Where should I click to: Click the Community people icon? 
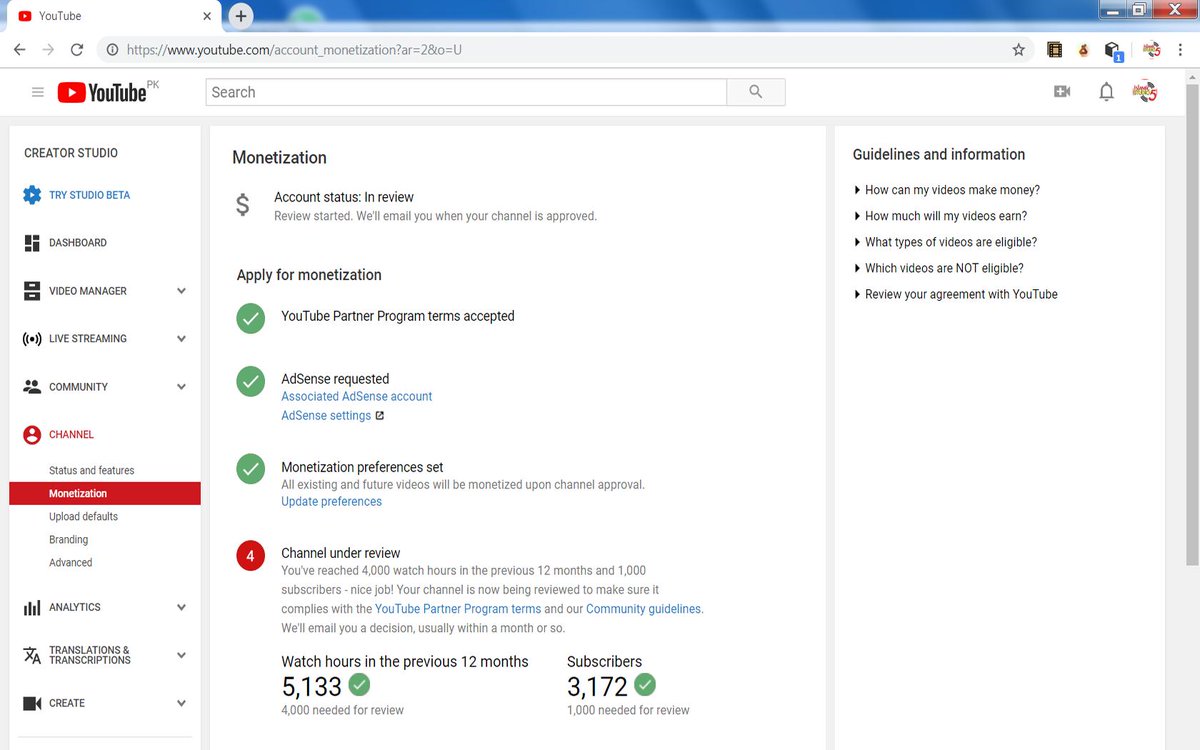click(32, 387)
